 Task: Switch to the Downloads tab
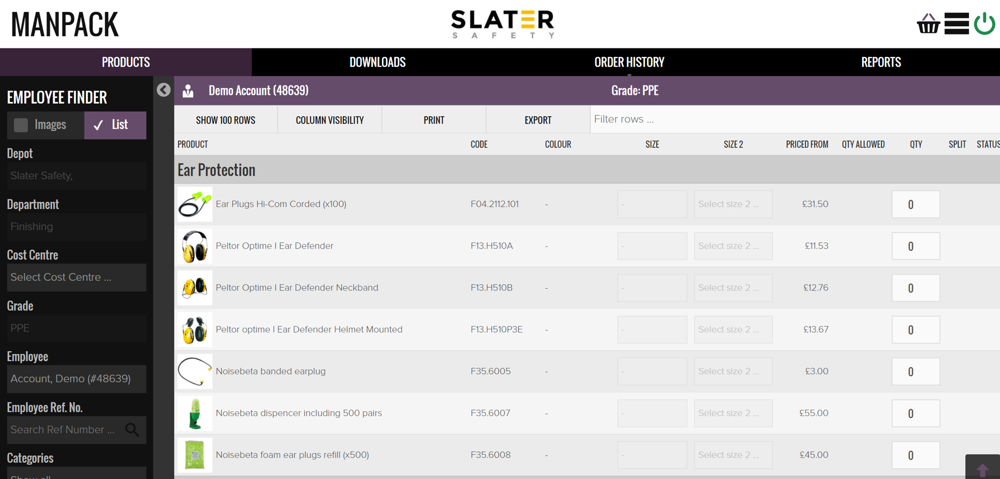(377, 62)
